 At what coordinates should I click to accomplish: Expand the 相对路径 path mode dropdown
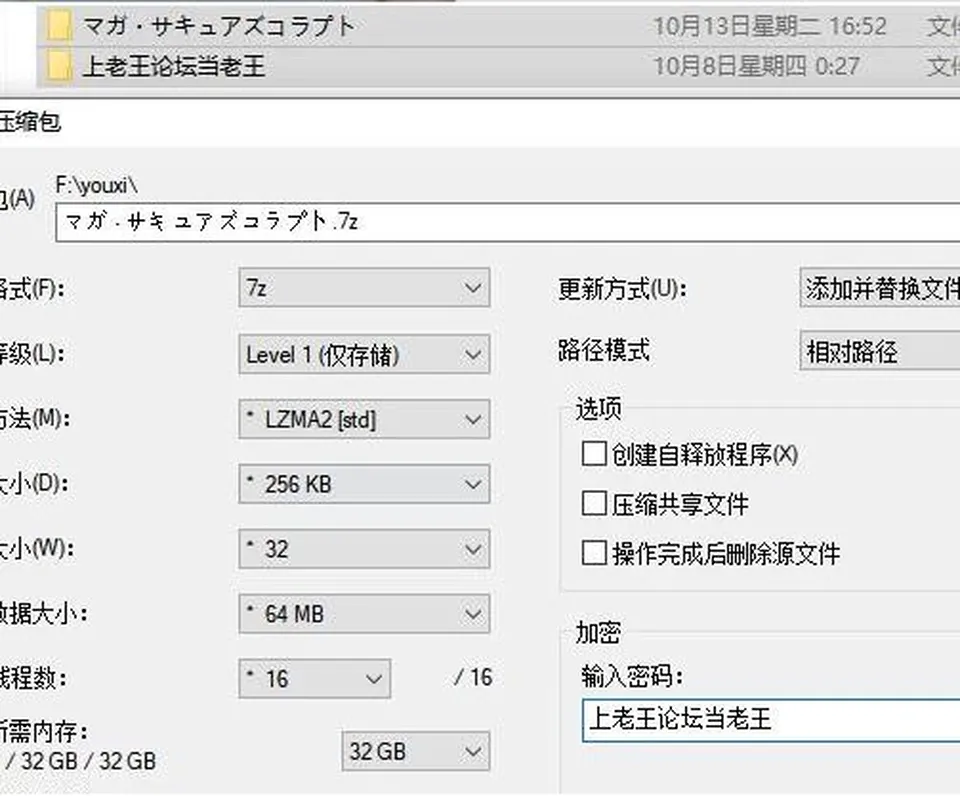click(880, 351)
